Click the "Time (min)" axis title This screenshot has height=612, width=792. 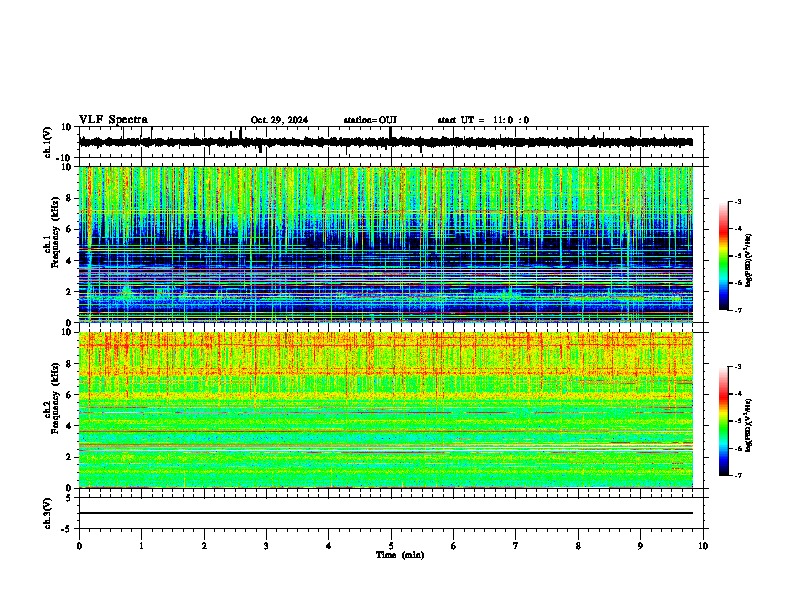point(400,555)
